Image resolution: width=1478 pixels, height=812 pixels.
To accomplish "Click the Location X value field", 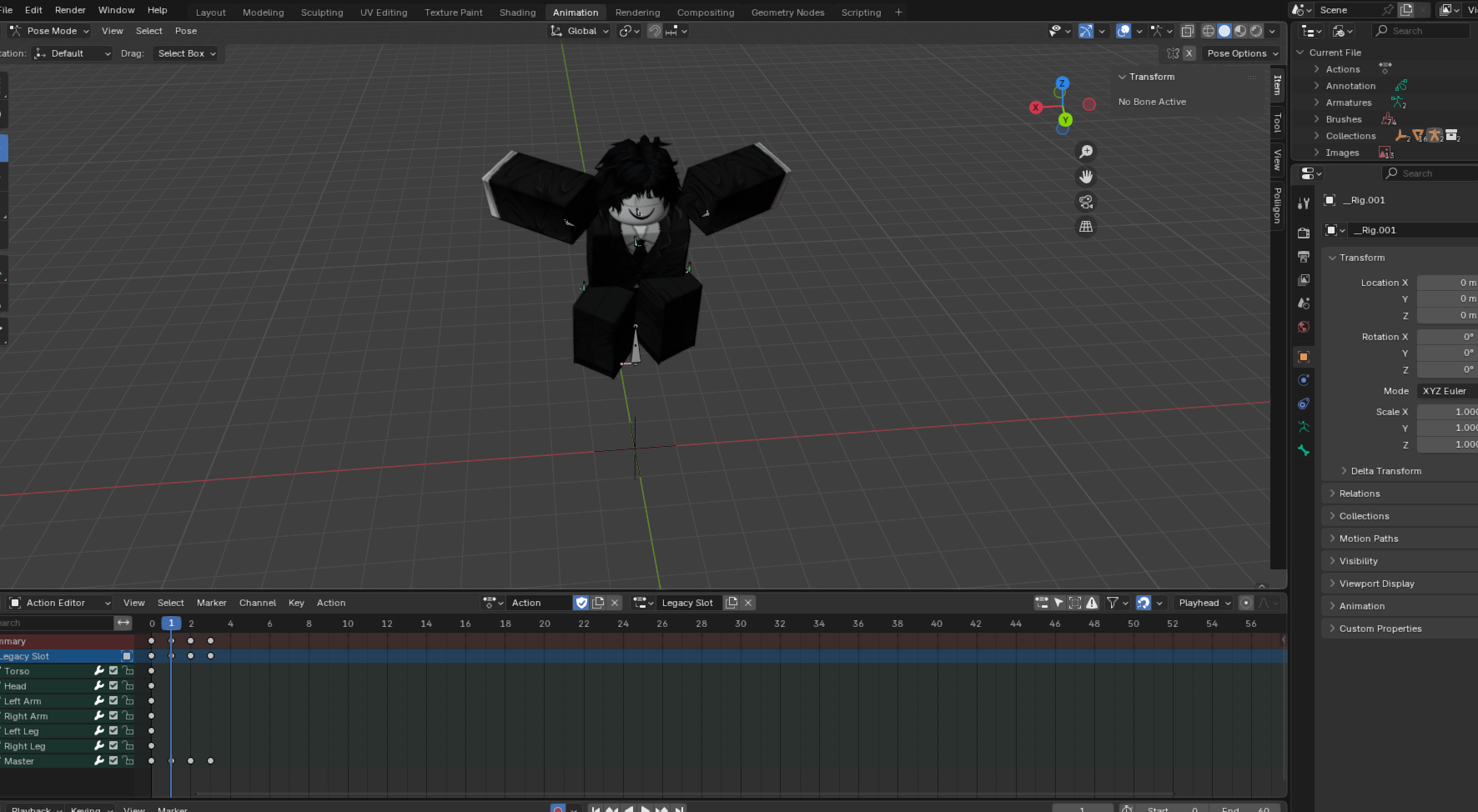I will coord(1447,283).
